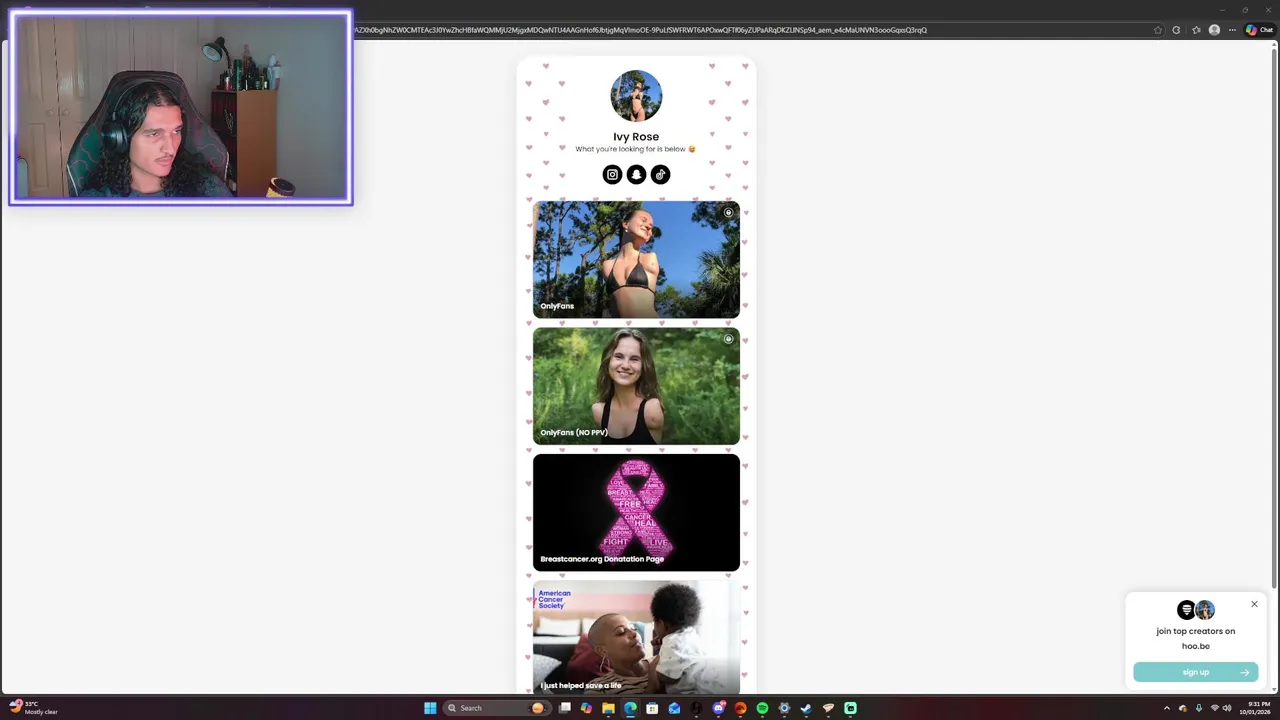
Task: Expand the hidden system tray icons chevron
Action: click(x=1166, y=708)
